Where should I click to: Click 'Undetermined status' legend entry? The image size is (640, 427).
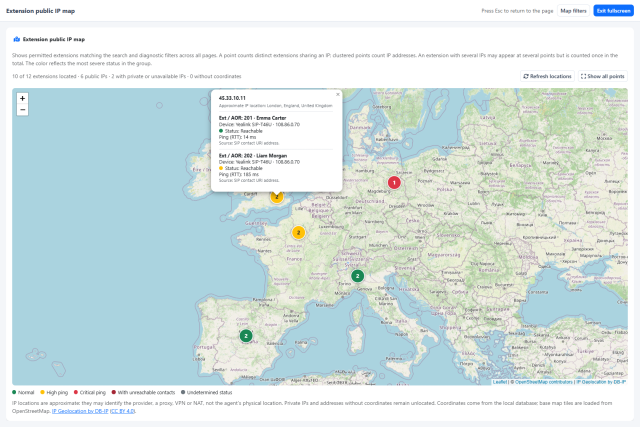pyautogui.click(x=207, y=392)
